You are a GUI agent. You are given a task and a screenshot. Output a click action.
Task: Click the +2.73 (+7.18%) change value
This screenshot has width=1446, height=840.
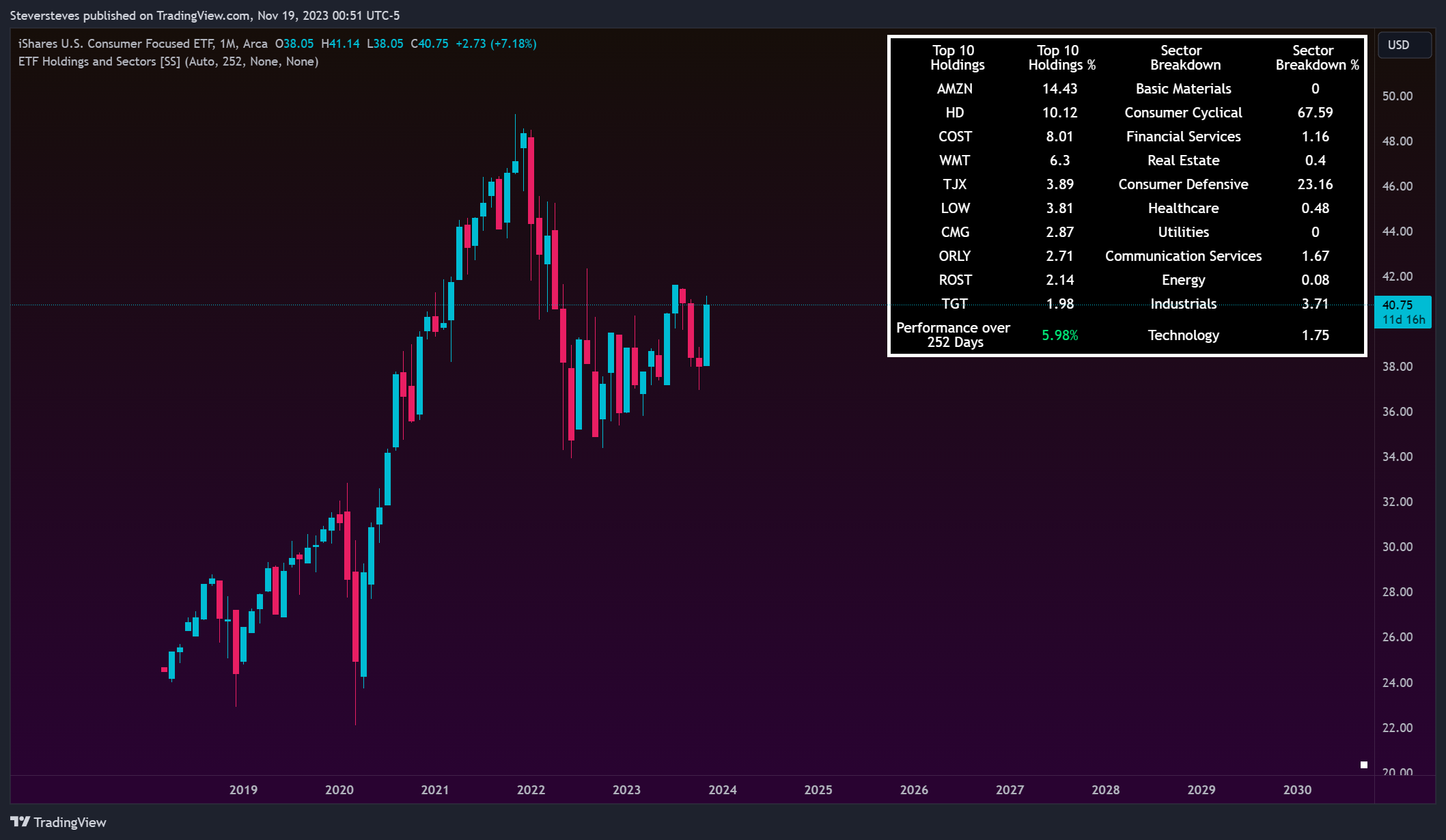(x=496, y=44)
